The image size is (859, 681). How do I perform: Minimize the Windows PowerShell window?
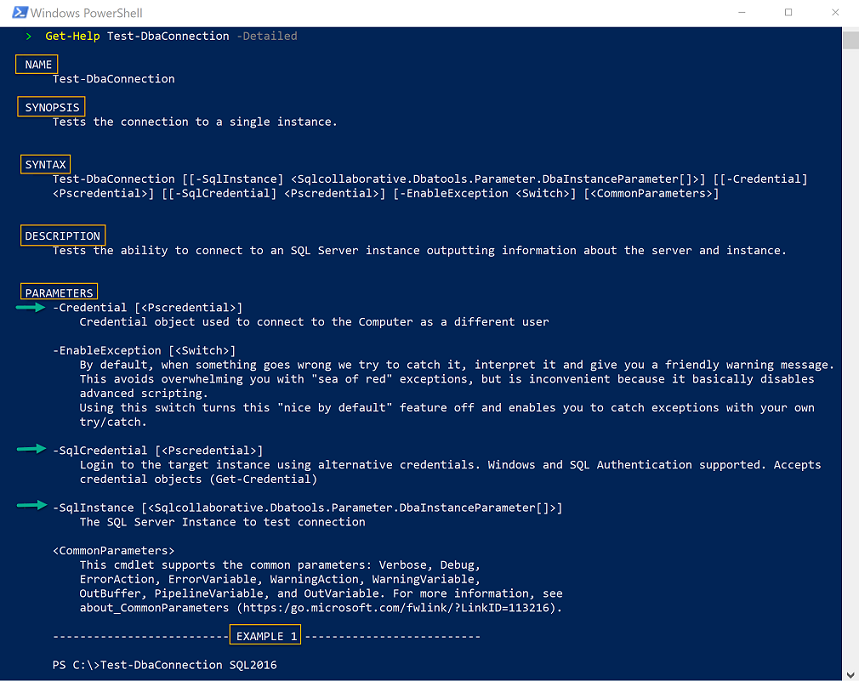pos(742,12)
